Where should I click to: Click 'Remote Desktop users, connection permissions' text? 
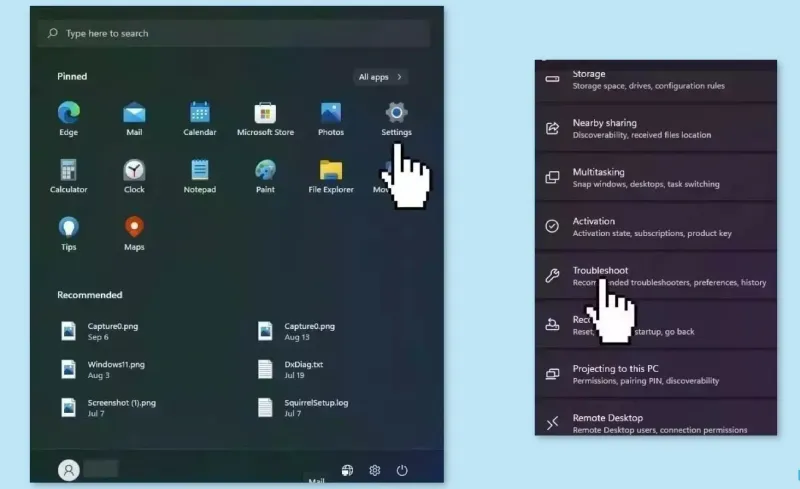point(660,430)
